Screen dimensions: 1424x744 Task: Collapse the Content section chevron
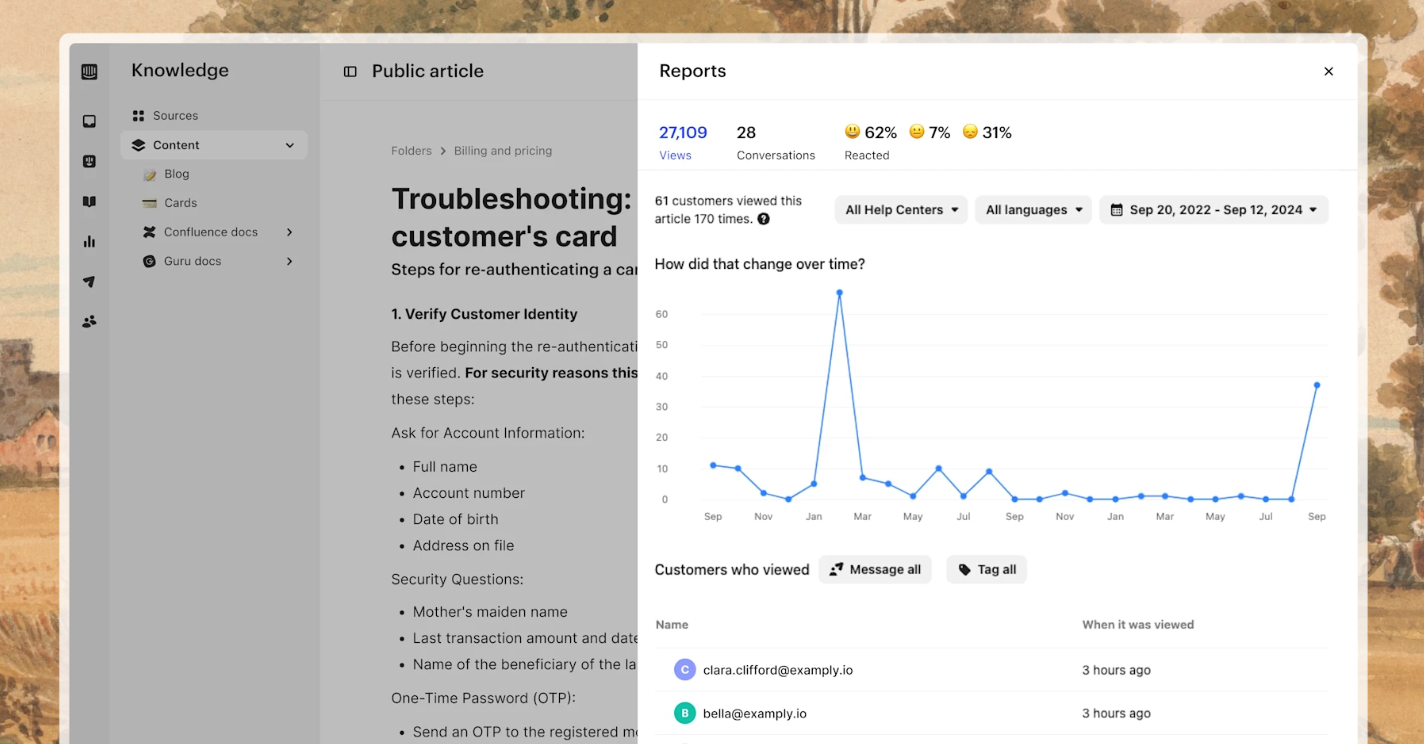click(x=290, y=145)
